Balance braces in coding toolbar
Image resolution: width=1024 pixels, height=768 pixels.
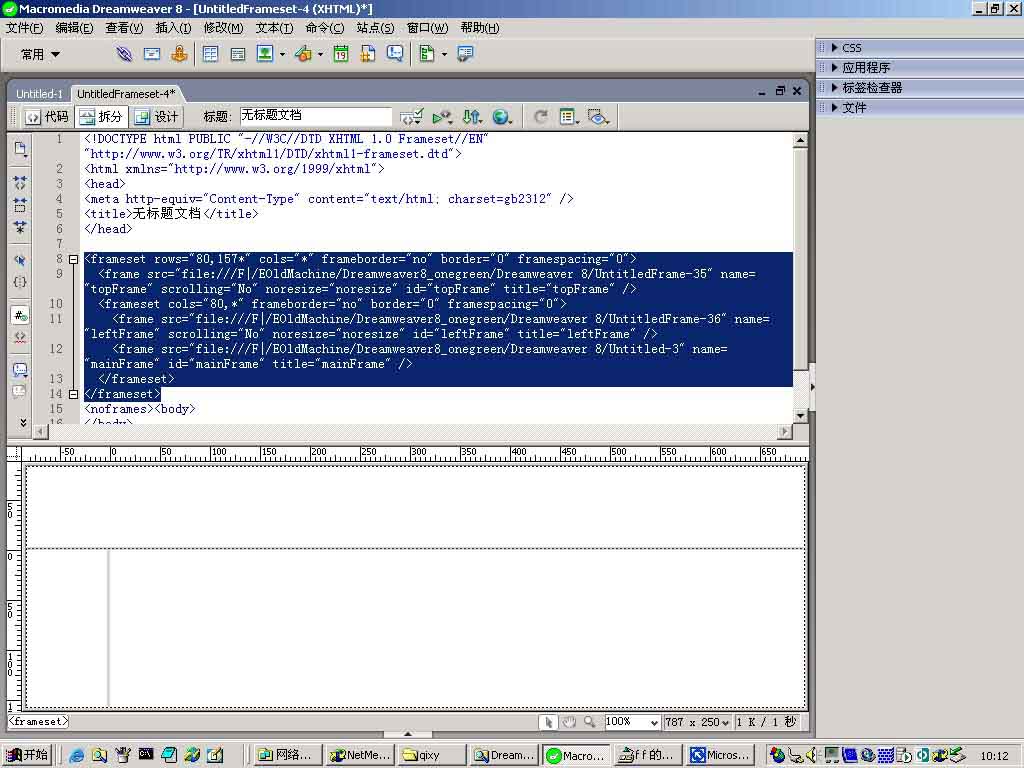[x=20, y=282]
